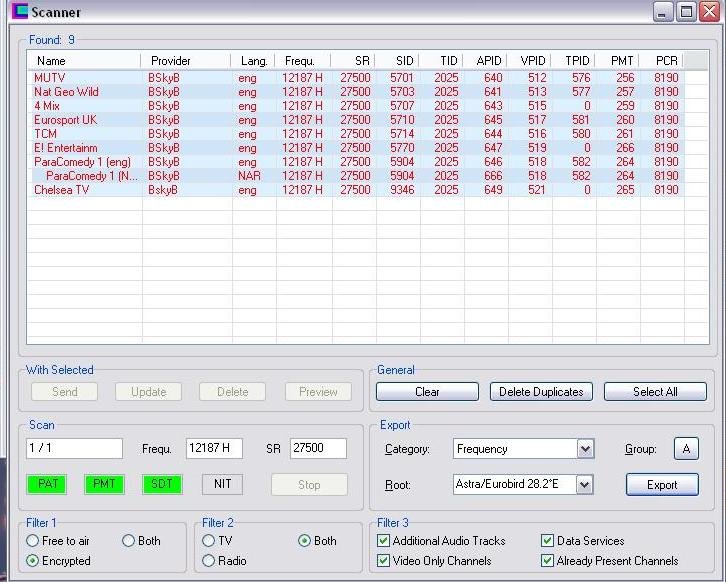
Task: Click the green PAT status indicator
Action: click(x=46, y=484)
